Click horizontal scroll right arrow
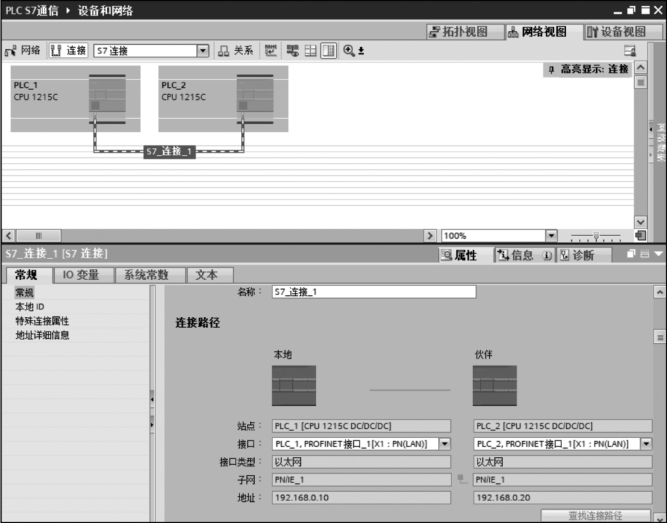The image size is (667, 523). tap(430, 235)
